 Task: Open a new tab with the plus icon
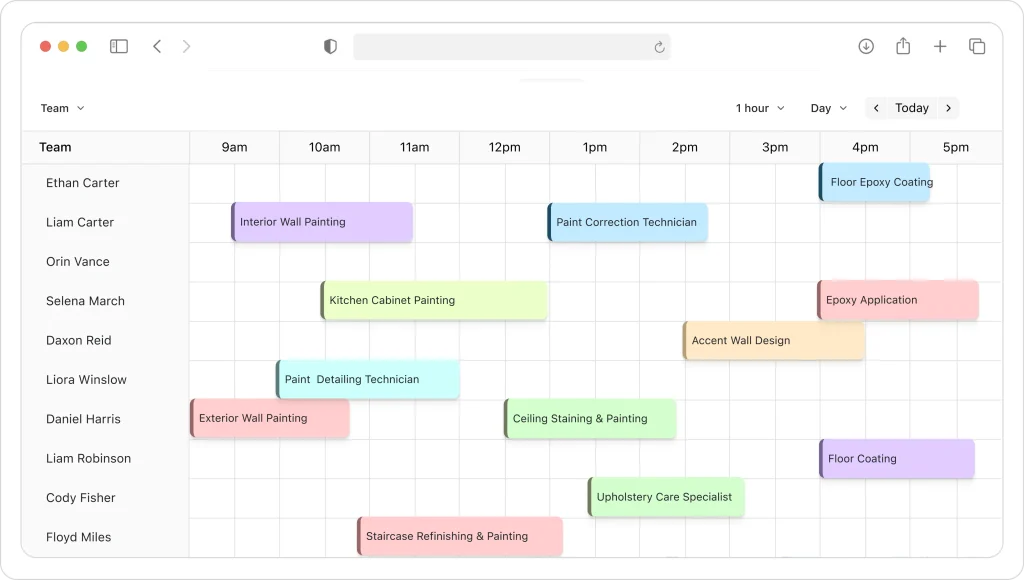[940, 47]
